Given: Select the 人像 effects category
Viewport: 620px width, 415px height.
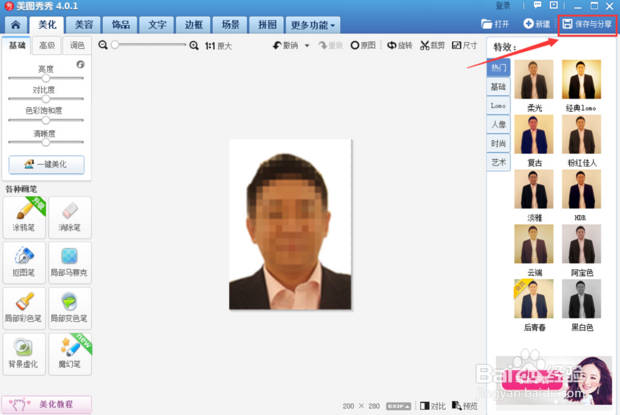Looking at the screenshot, I should tap(498, 124).
